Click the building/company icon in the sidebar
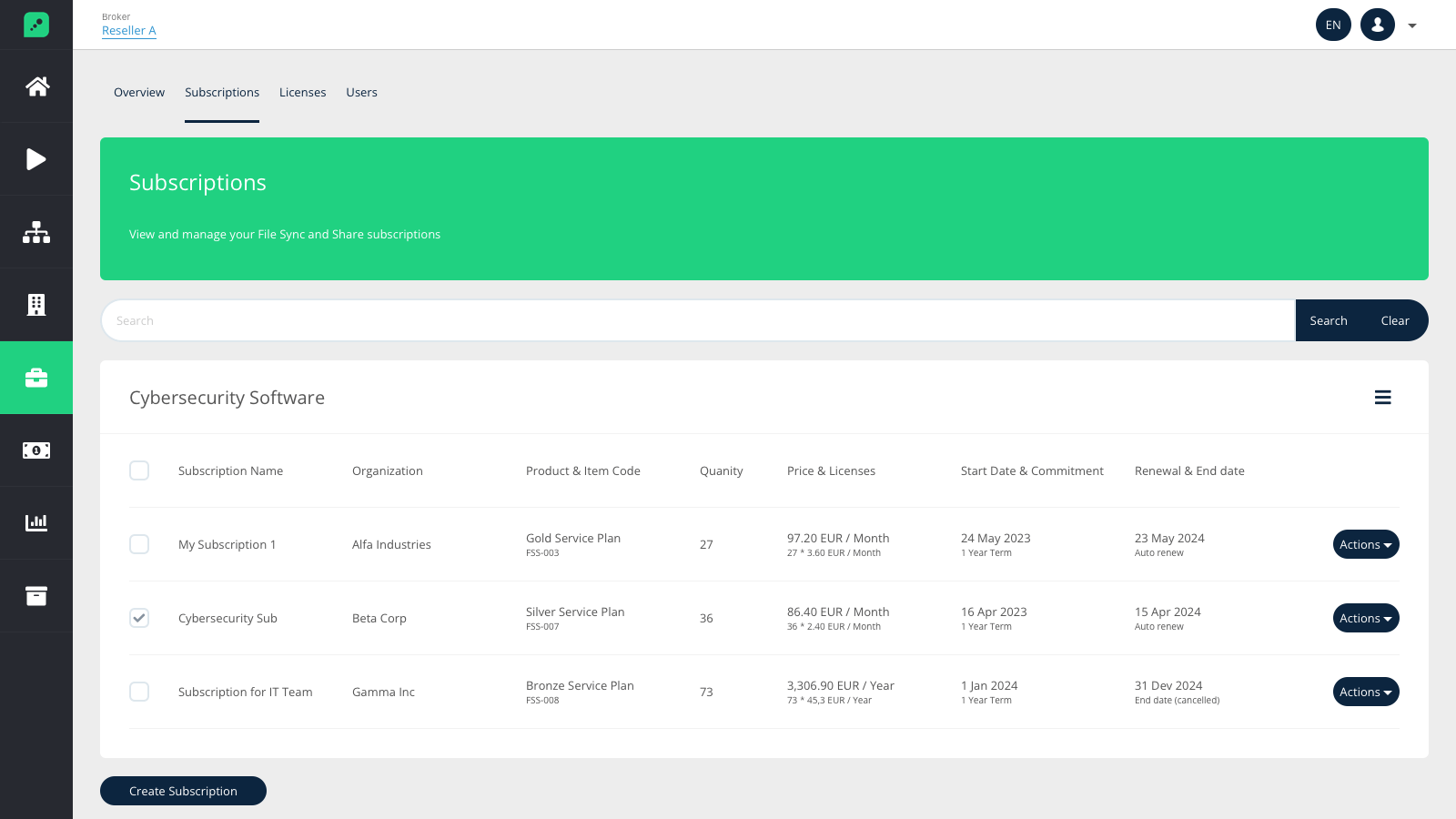 click(x=36, y=304)
